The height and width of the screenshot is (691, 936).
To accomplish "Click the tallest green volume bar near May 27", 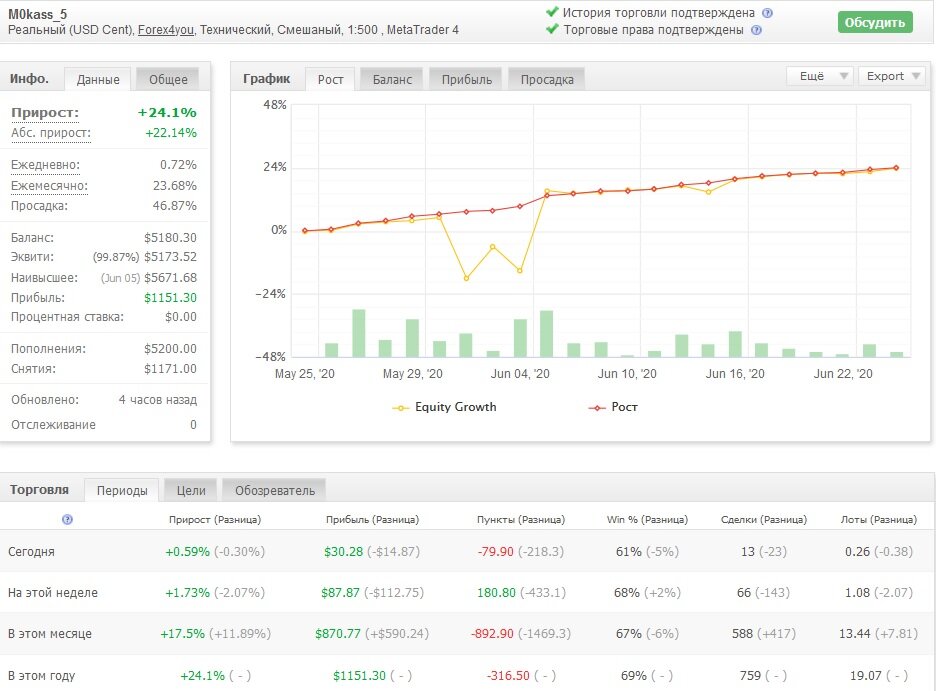I will (358, 333).
